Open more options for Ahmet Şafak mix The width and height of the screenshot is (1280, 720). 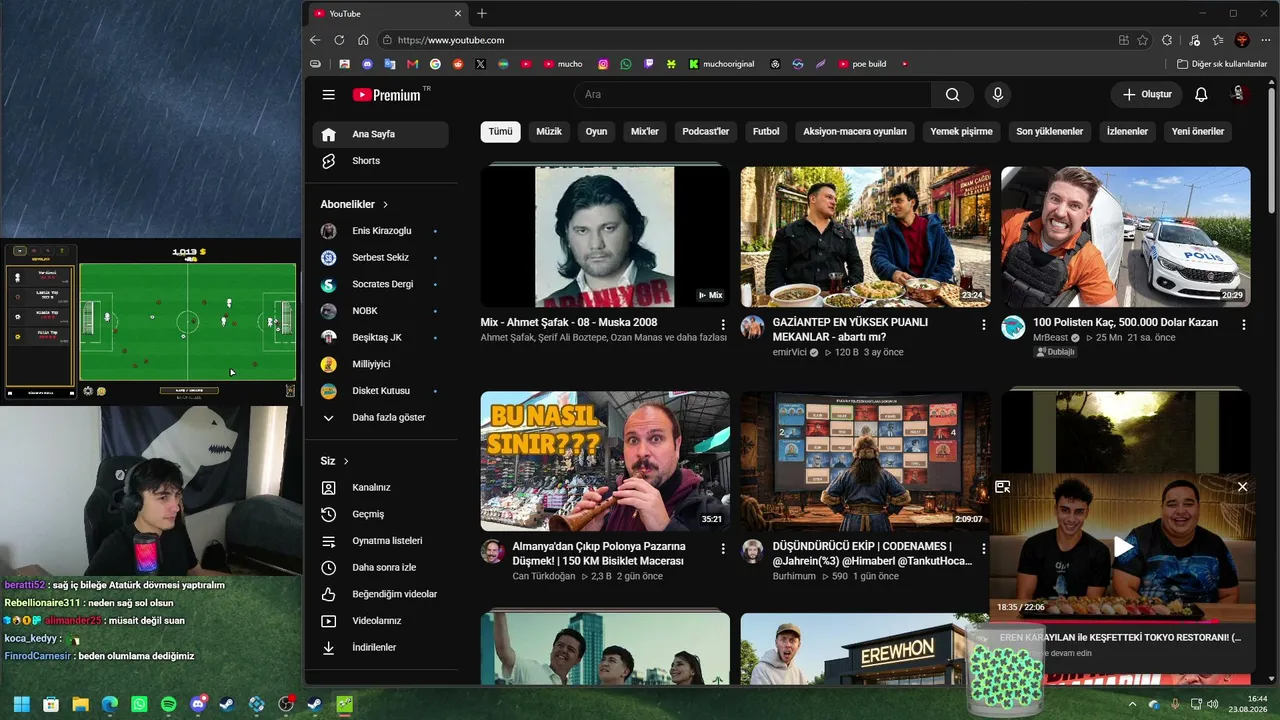pos(723,325)
